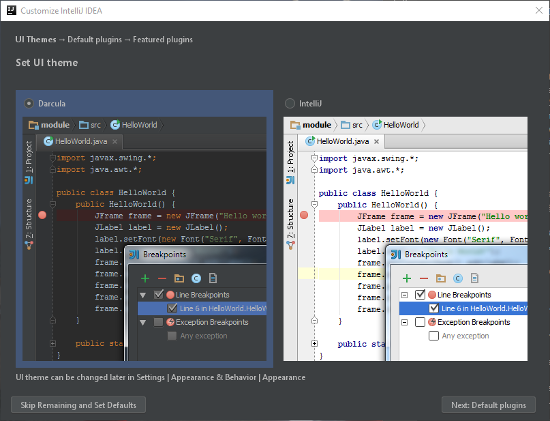Open the Structure side tab in IntelliJ preview
The image size is (550, 421).
[290, 225]
